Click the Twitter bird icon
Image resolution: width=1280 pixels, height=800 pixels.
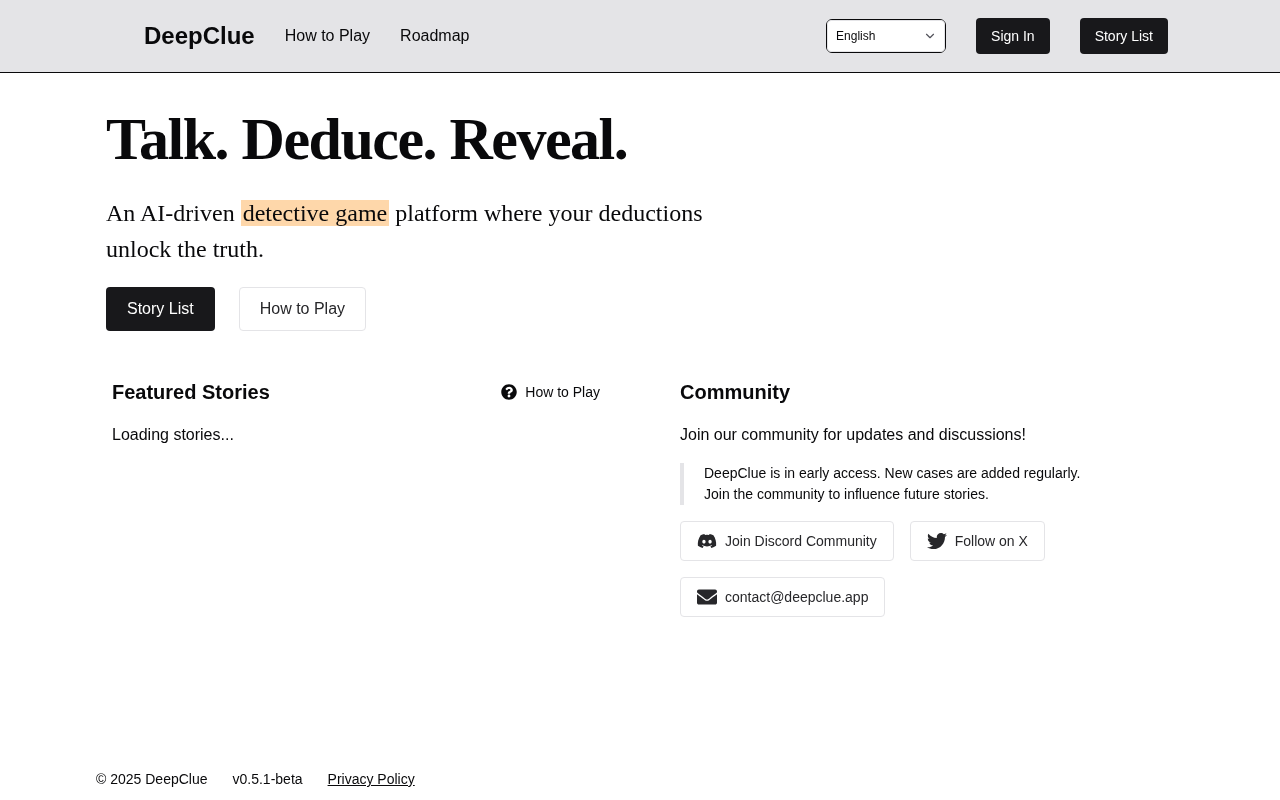tap(937, 541)
